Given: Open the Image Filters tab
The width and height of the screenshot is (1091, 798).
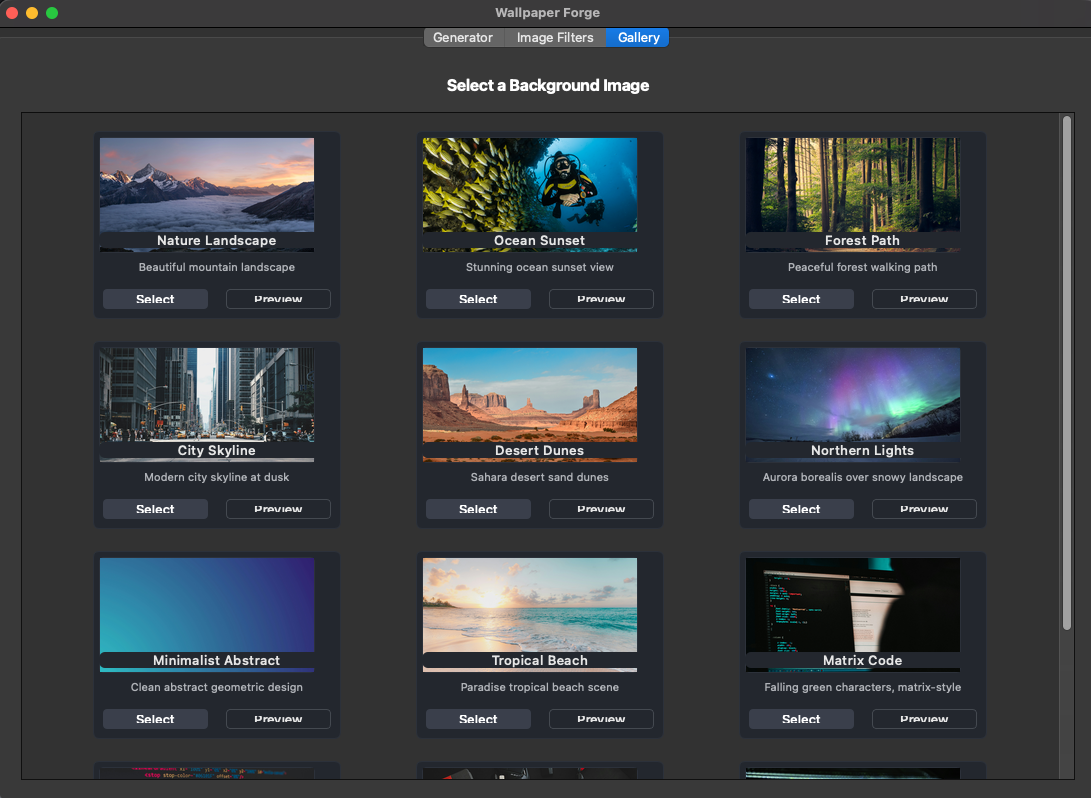Looking at the screenshot, I should (555, 38).
